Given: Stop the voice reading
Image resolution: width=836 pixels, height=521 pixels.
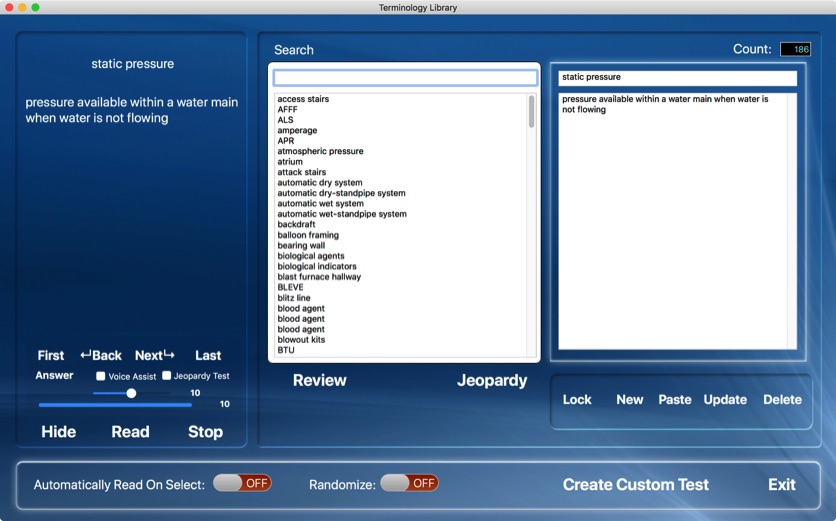Looking at the screenshot, I should point(205,431).
